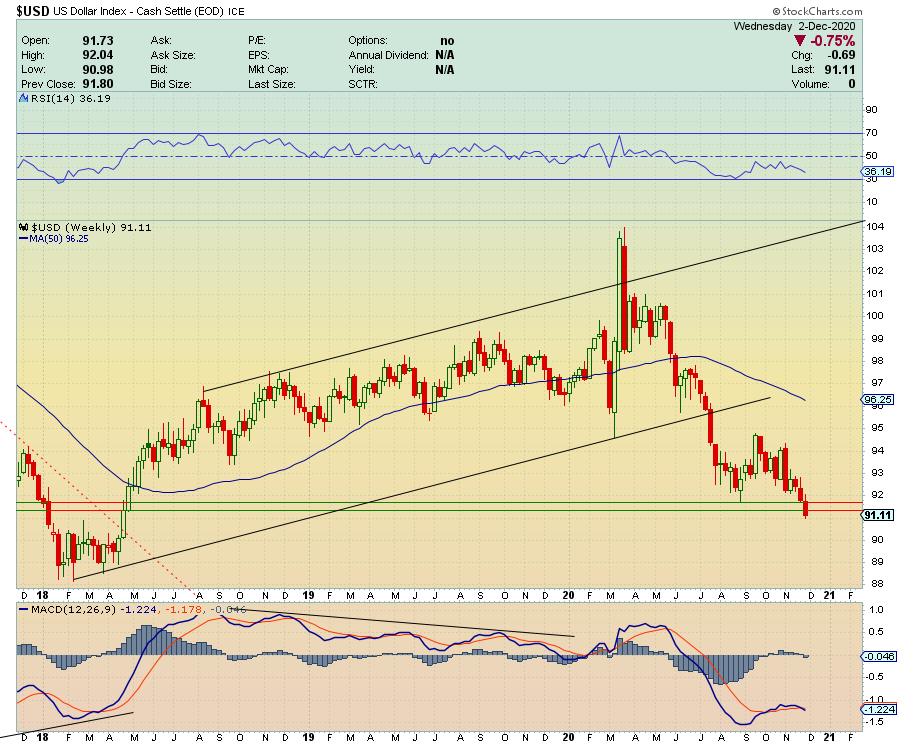
Task: Click the StockCharts.com copyright icon
Action: coord(776,11)
